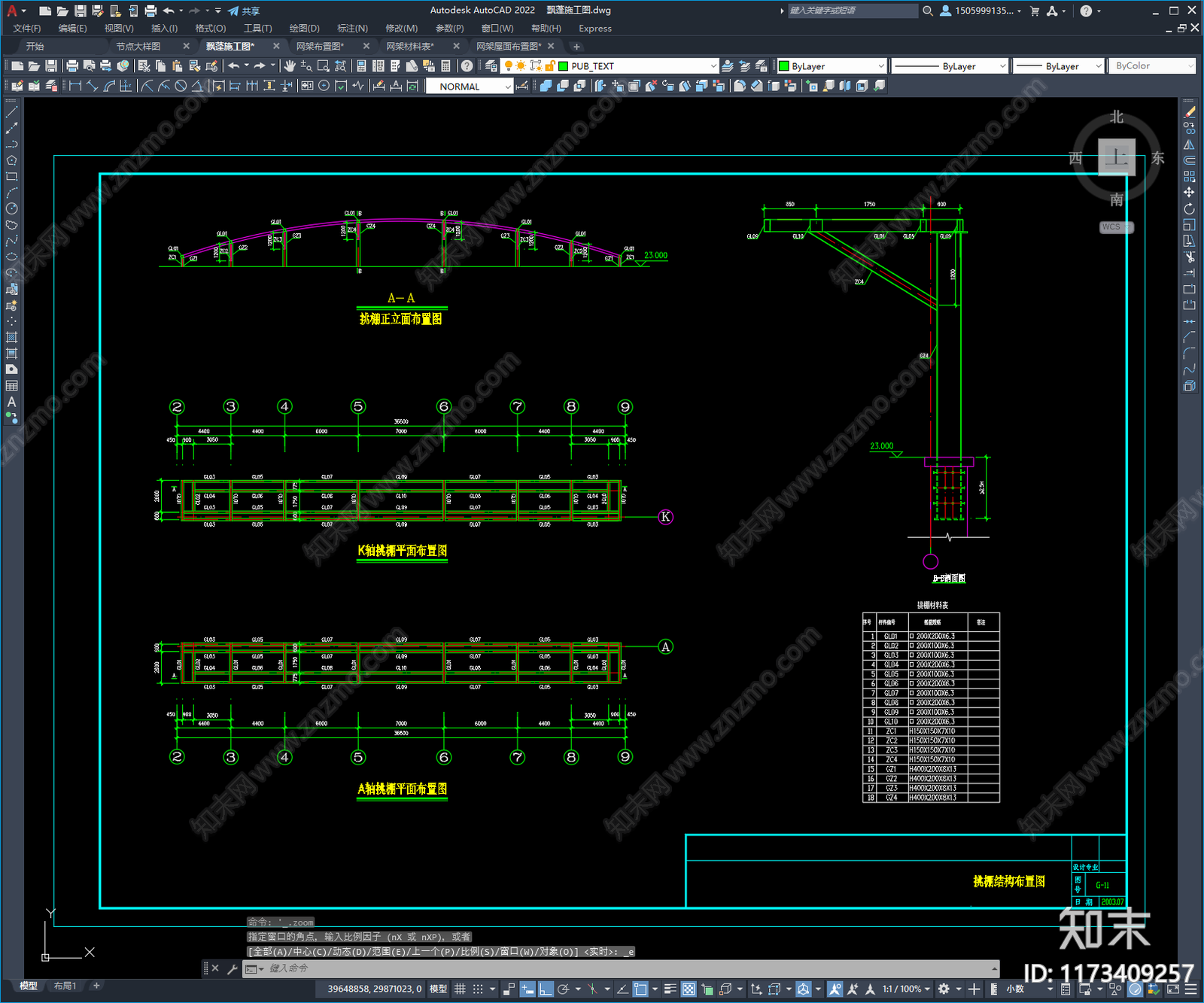Image resolution: width=1204 pixels, height=1003 pixels.
Task: Open Layer Properties manager icon
Action: [491, 66]
